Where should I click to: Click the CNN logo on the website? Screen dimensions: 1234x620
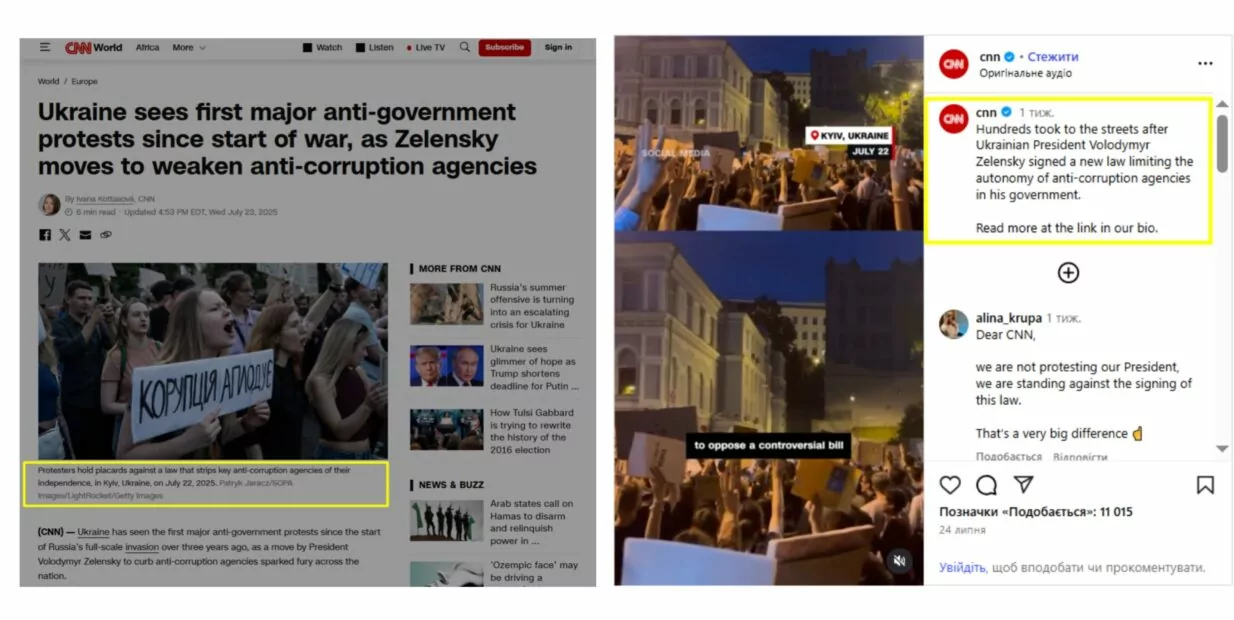click(x=78, y=47)
